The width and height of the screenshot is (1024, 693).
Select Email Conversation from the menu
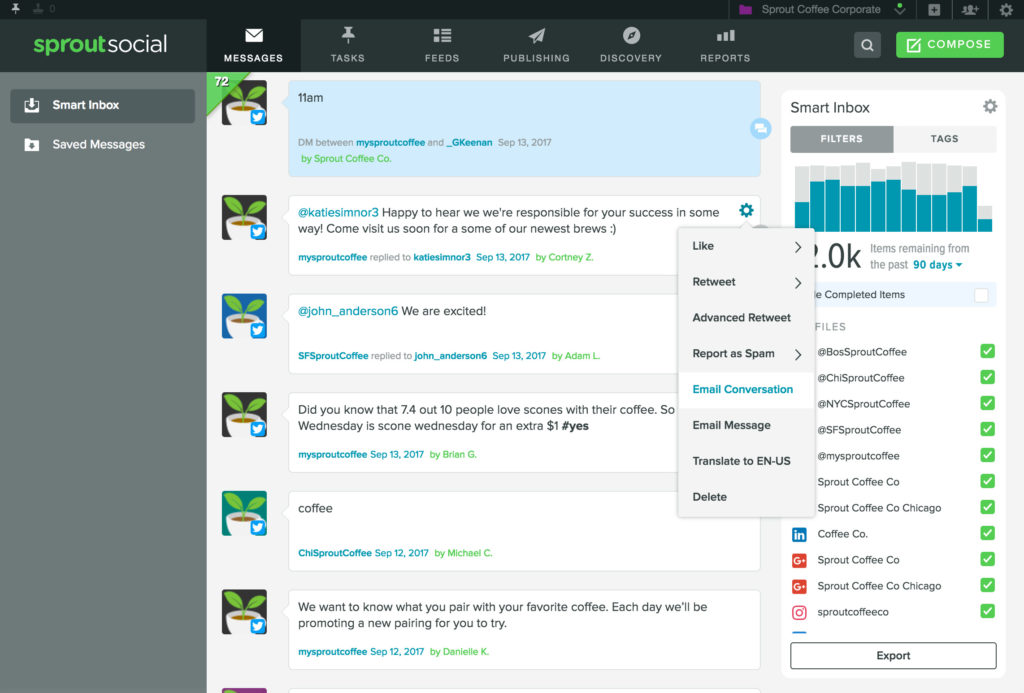coord(743,390)
